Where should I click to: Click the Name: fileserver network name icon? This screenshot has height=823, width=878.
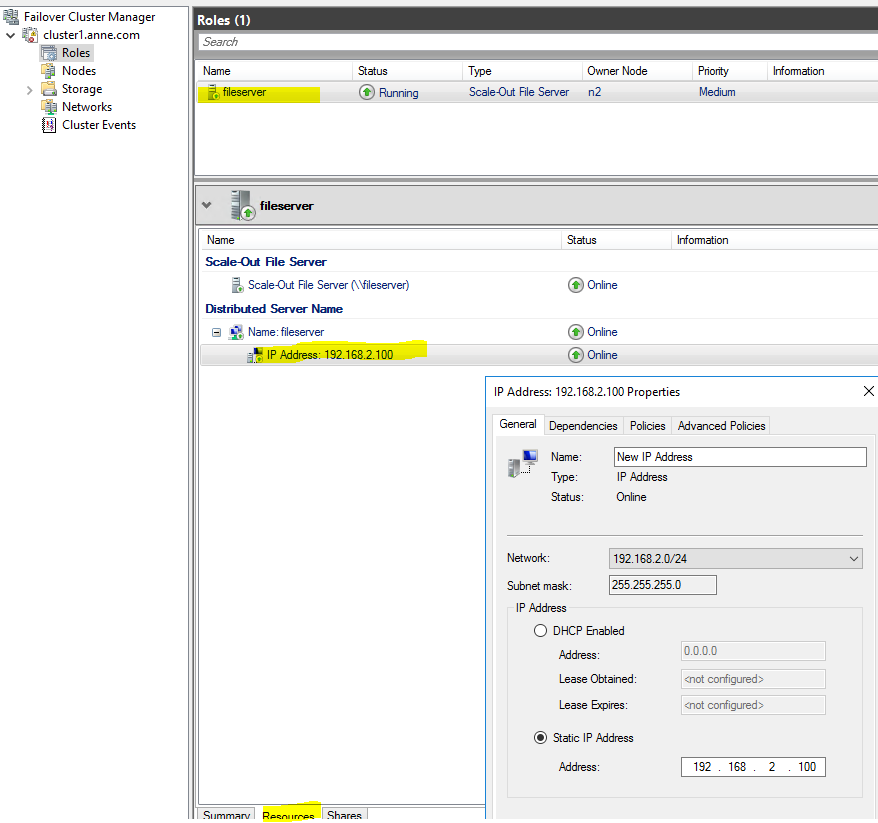tap(236, 332)
